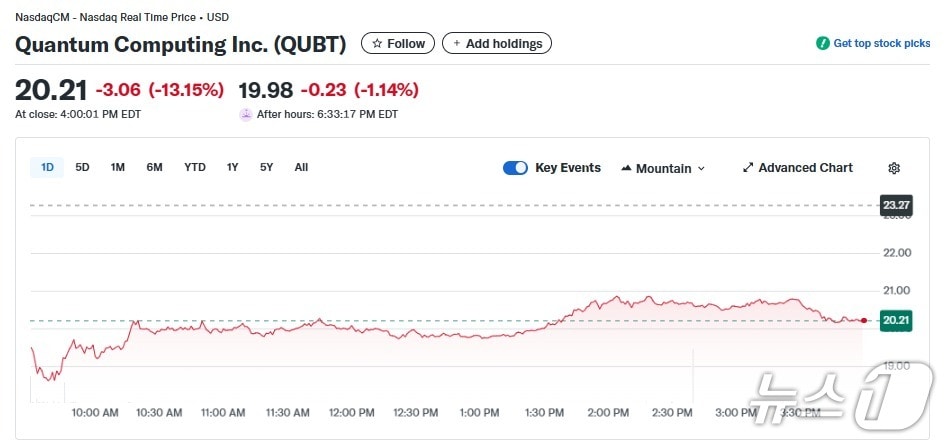Toggle the Key Events switch
This screenshot has height=444, width=947.
(515, 168)
